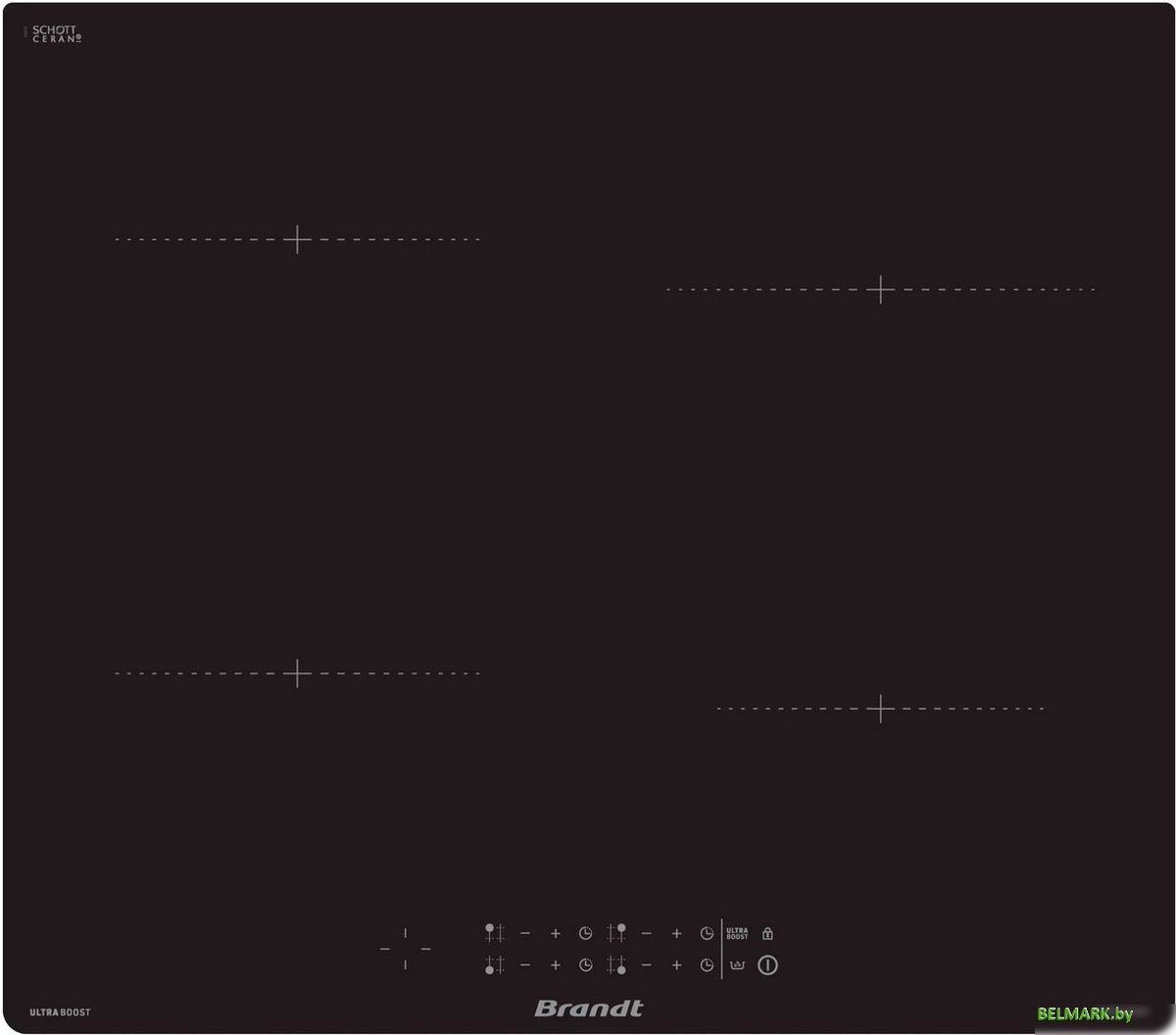The height and width of the screenshot is (1035, 1176).
Task: Tap the child lock padlock icon
Action: pos(767,933)
